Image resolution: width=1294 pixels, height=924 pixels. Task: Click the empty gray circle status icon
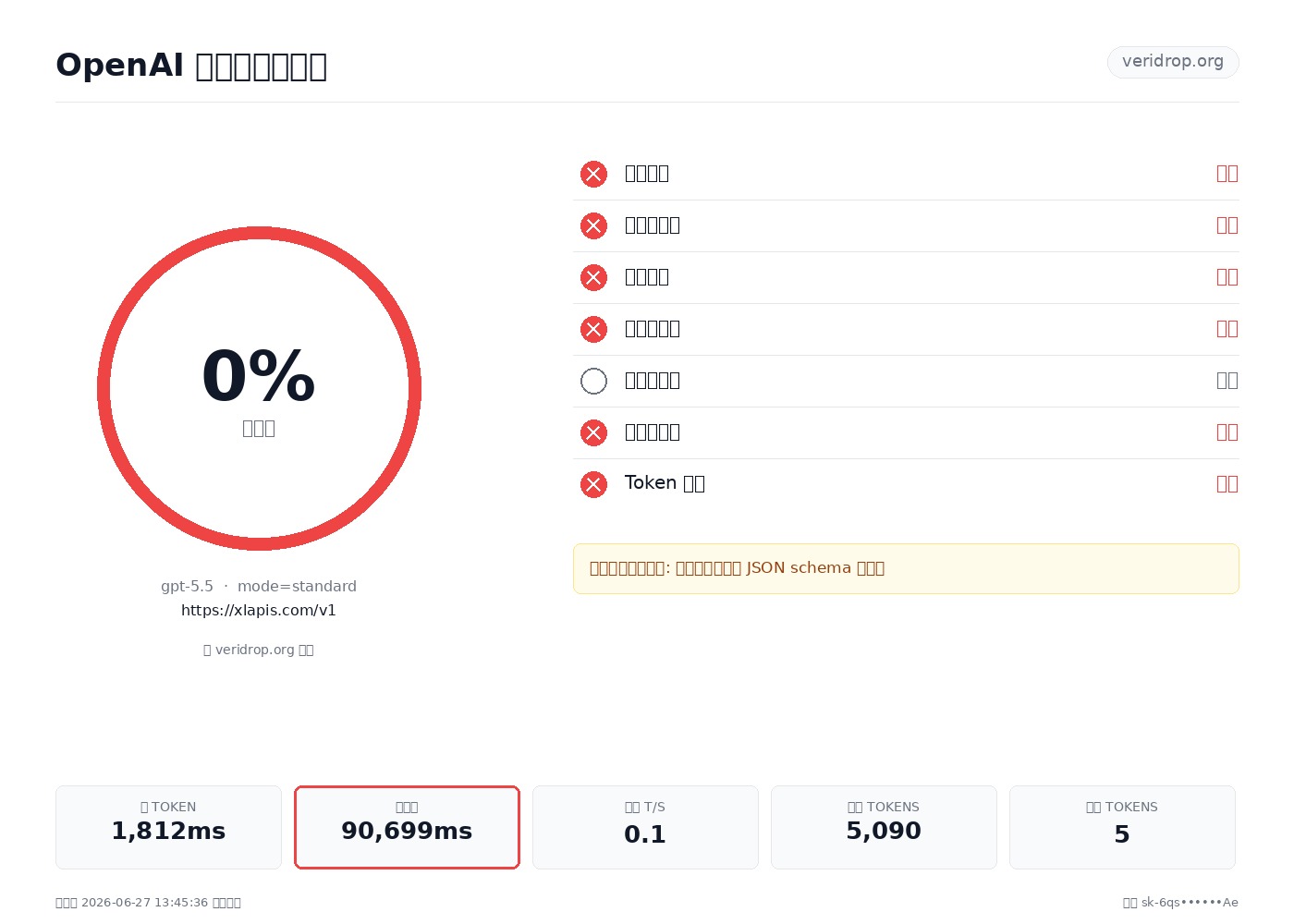point(593,381)
